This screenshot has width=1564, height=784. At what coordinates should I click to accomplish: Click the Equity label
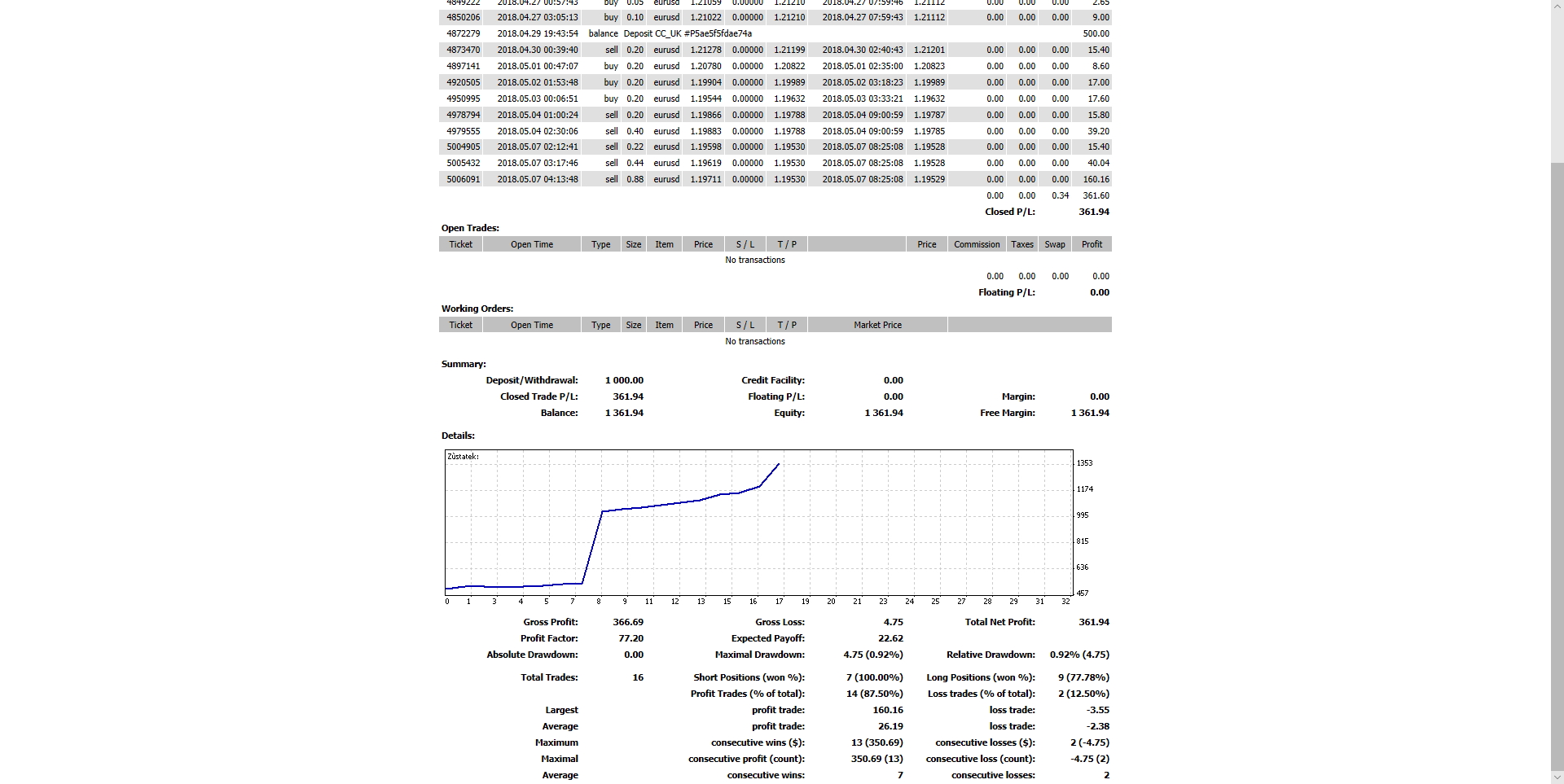click(789, 413)
